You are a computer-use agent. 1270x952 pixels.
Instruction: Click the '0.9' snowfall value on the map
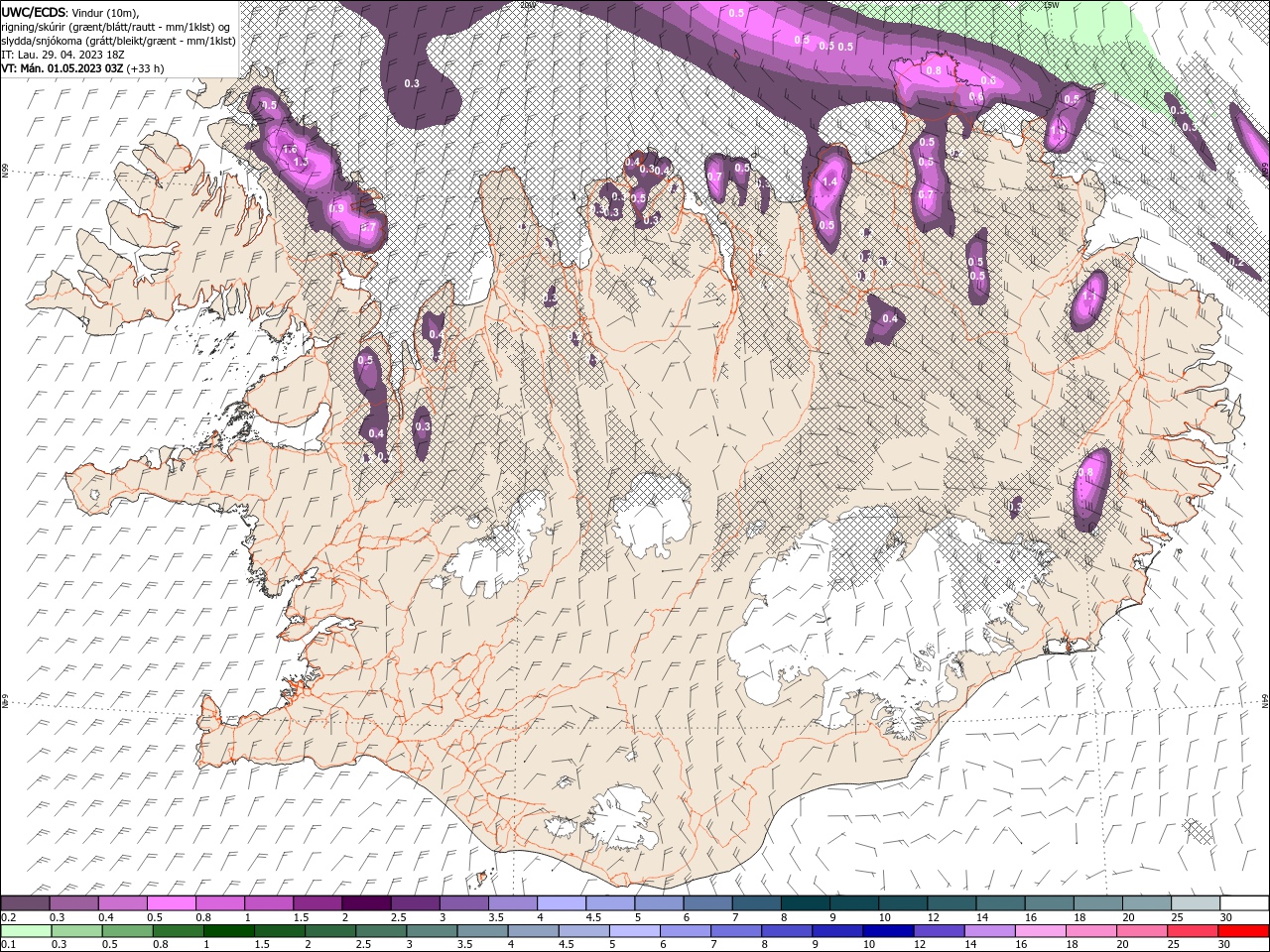click(336, 208)
